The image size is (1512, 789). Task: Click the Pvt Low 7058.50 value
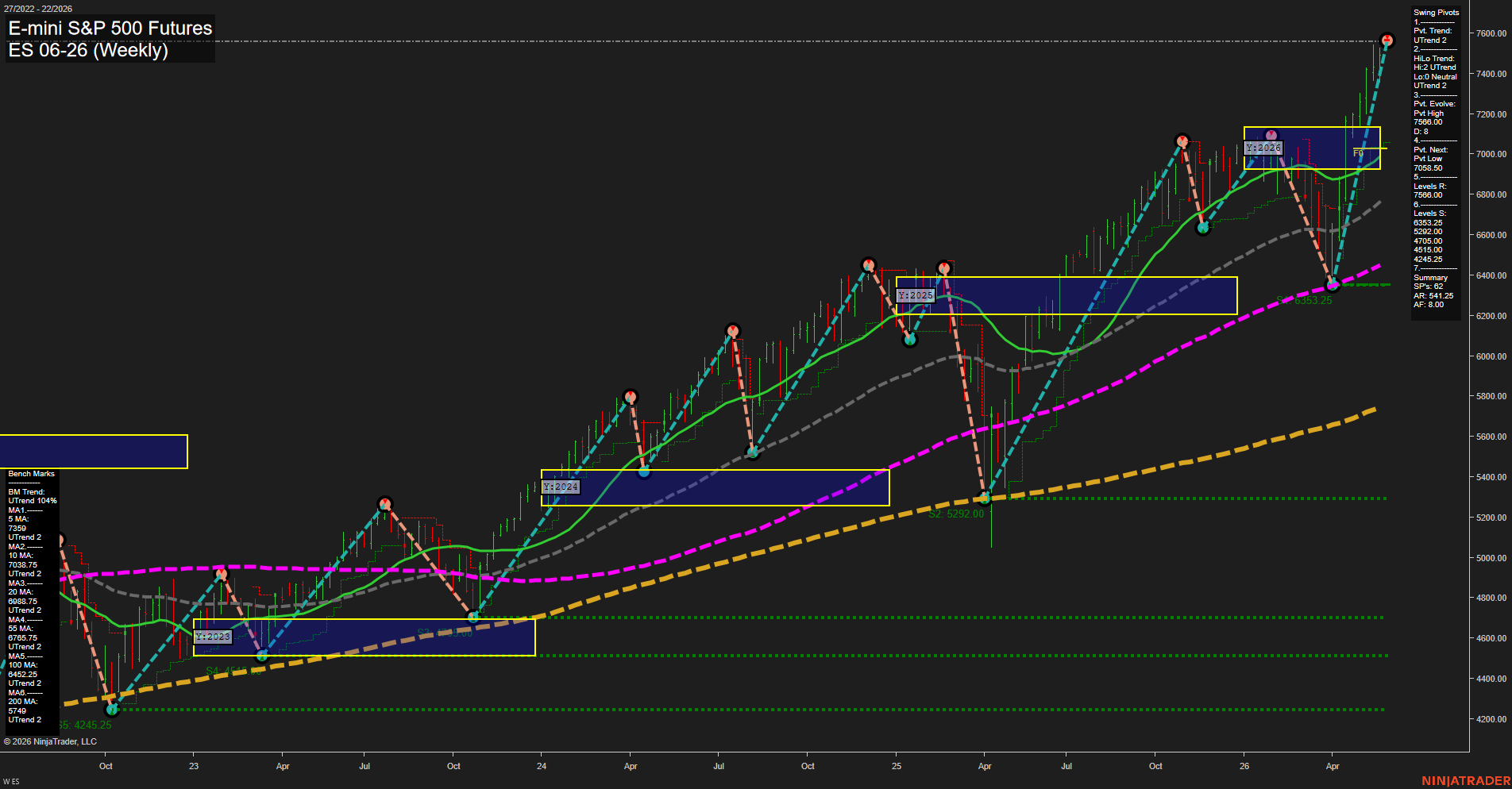1429,164
